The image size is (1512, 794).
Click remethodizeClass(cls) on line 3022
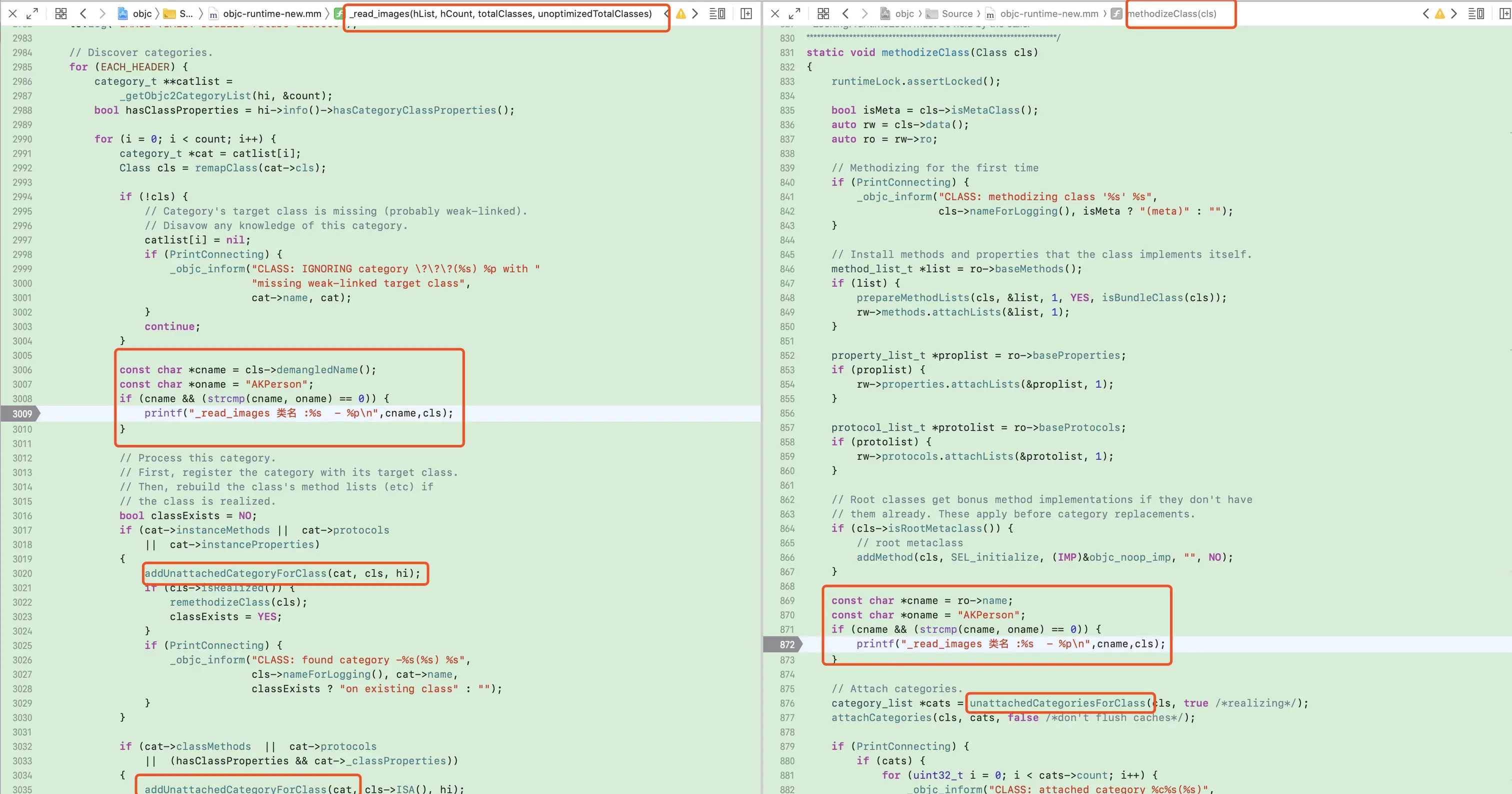(x=238, y=602)
